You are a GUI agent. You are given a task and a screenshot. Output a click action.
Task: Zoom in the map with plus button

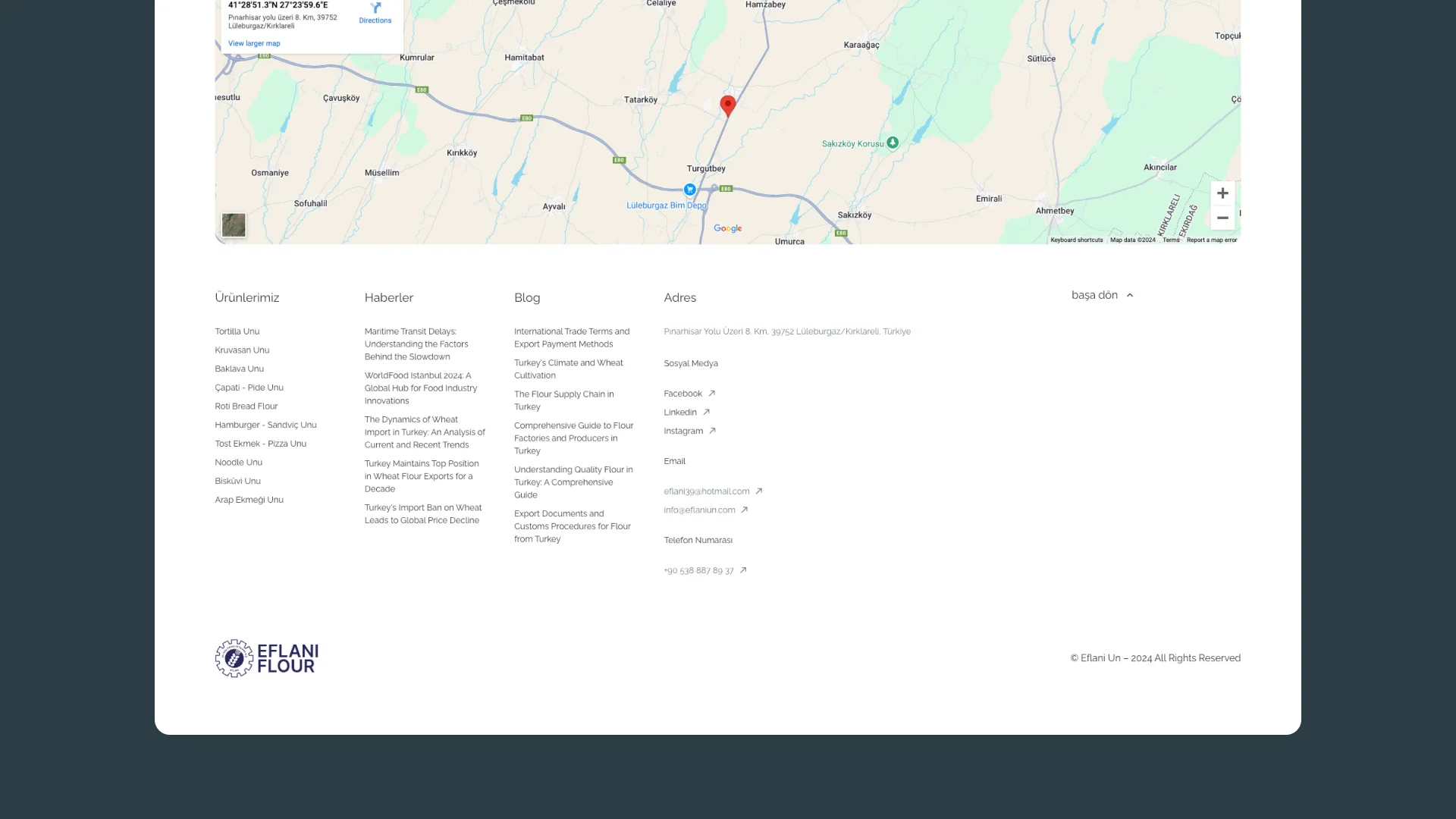1222,193
